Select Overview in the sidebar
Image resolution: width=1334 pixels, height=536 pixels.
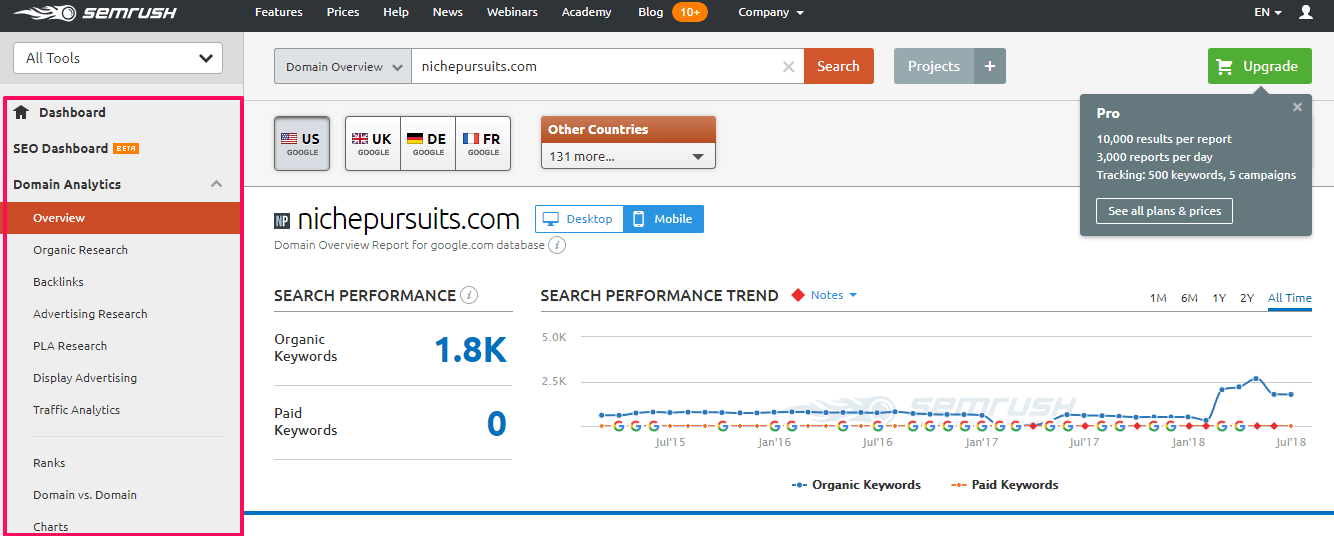click(x=122, y=218)
